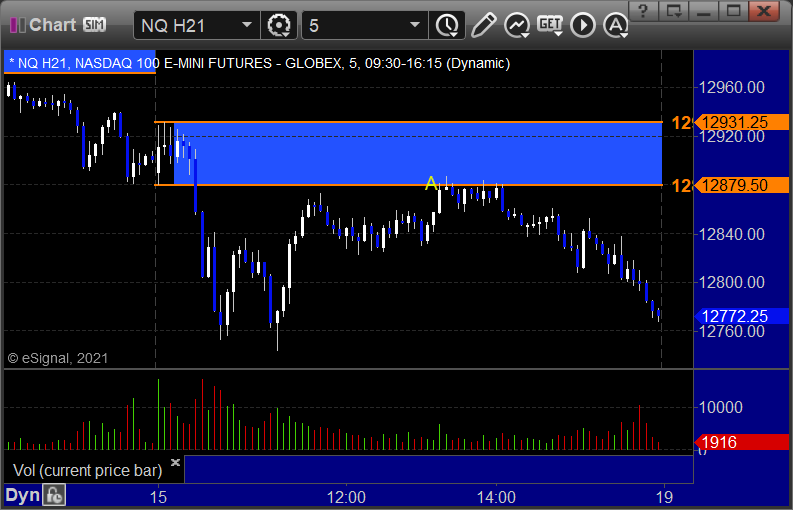Toggle the Dyn dynamic scaling button
Viewport: 793px width, 510px height.
coord(23,495)
